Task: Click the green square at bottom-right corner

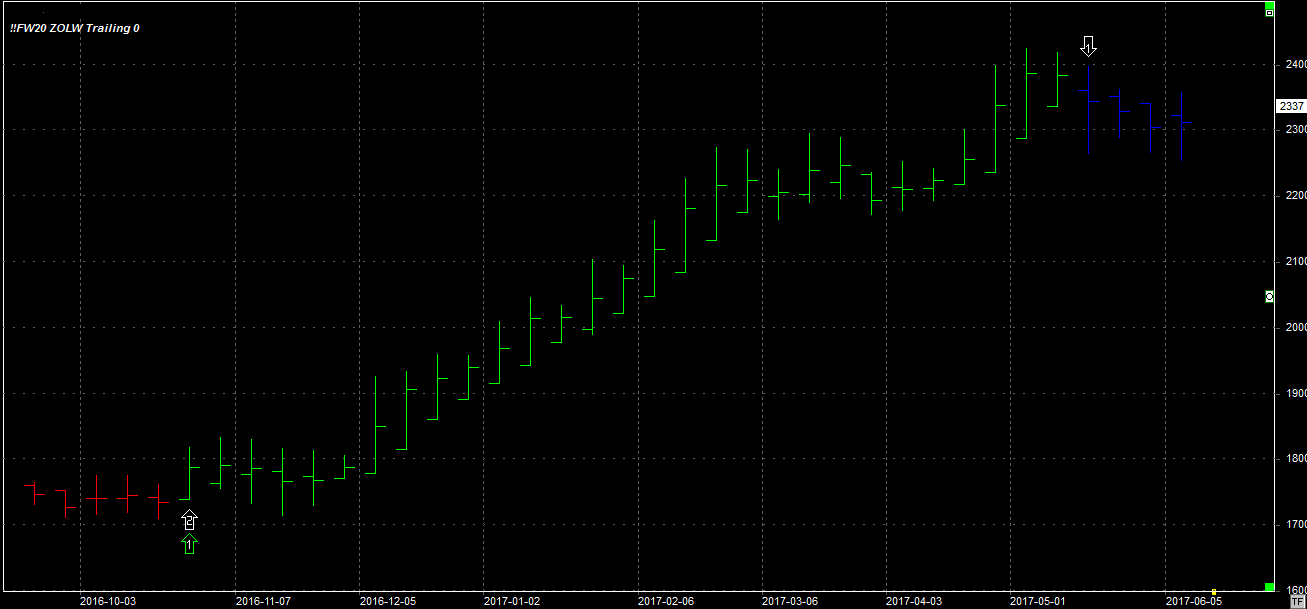Action: click(x=1270, y=586)
